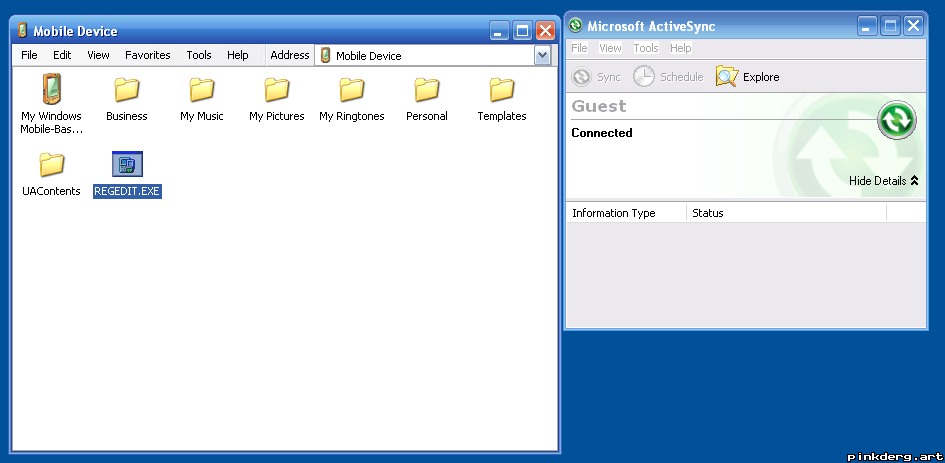Open Tools menu in Mobile Device window
This screenshot has width=945, height=463.
pos(199,55)
